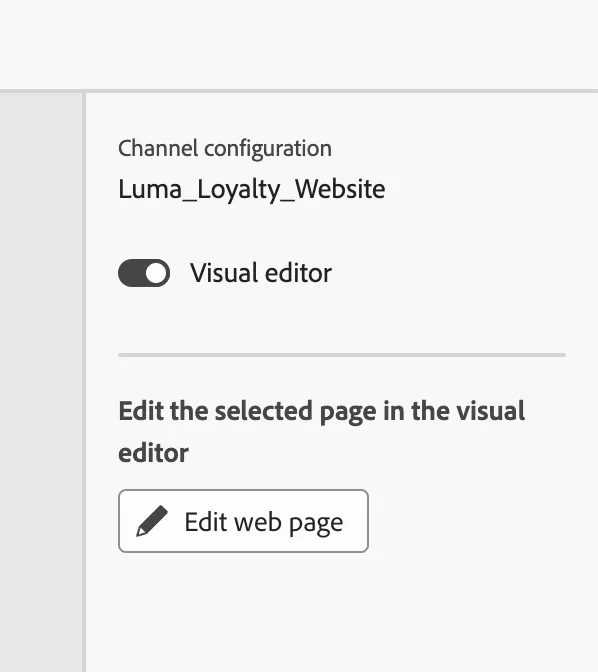The width and height of the screenshot is (598, 672).
Task: Click blank area right of Luma_Loyalty_Website text
Action: [x=489, y=189]
